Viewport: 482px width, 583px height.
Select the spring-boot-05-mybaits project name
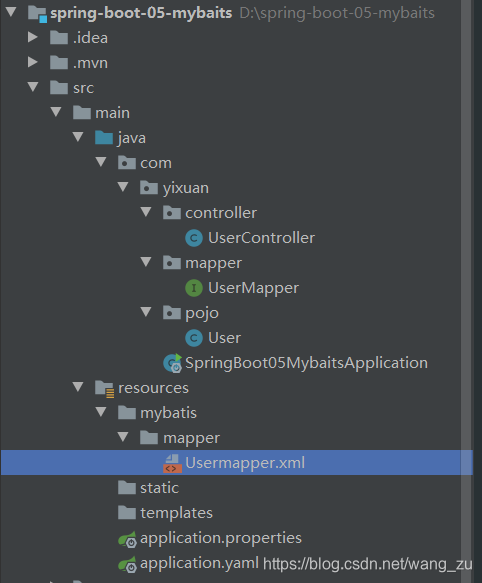[x=141, y=13]
